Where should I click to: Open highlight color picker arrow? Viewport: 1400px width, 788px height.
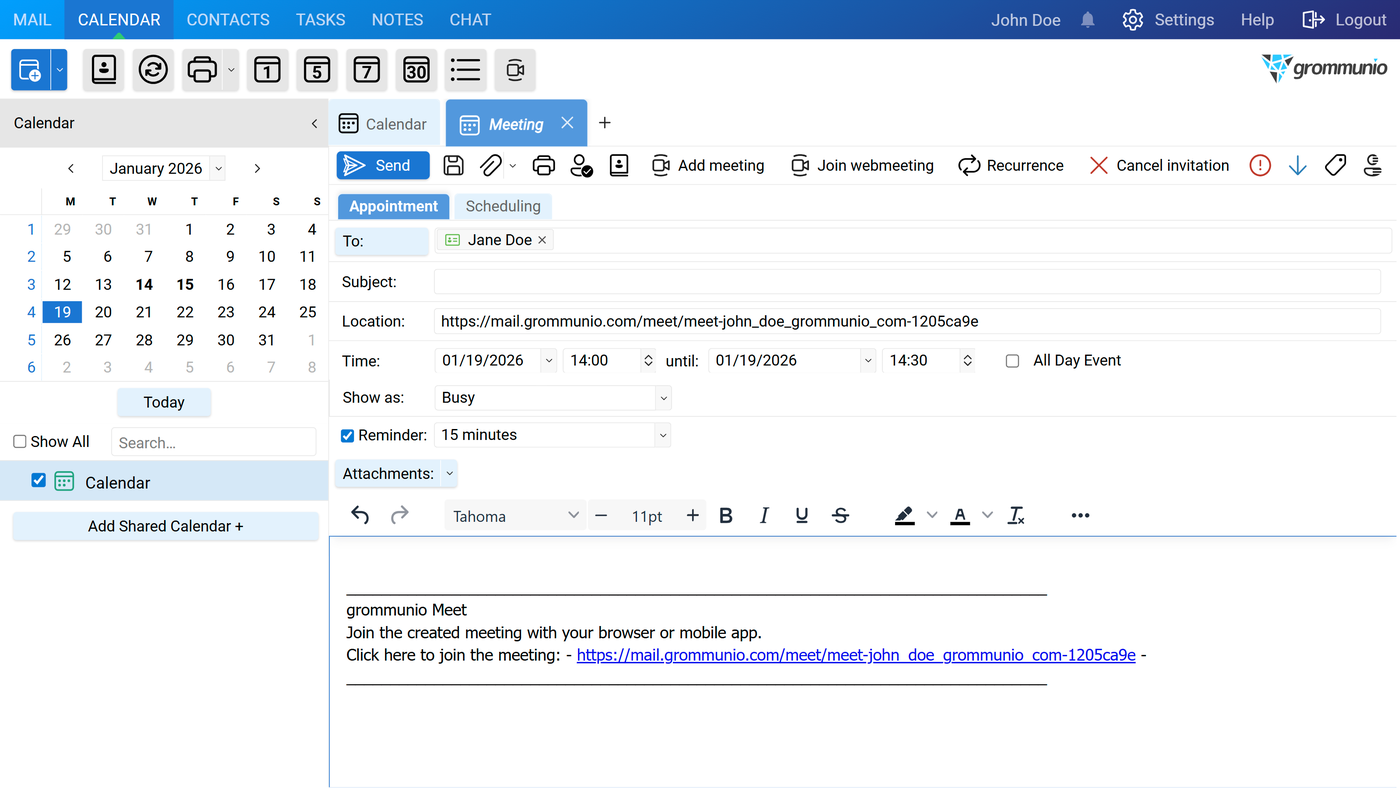coord(932,515)
